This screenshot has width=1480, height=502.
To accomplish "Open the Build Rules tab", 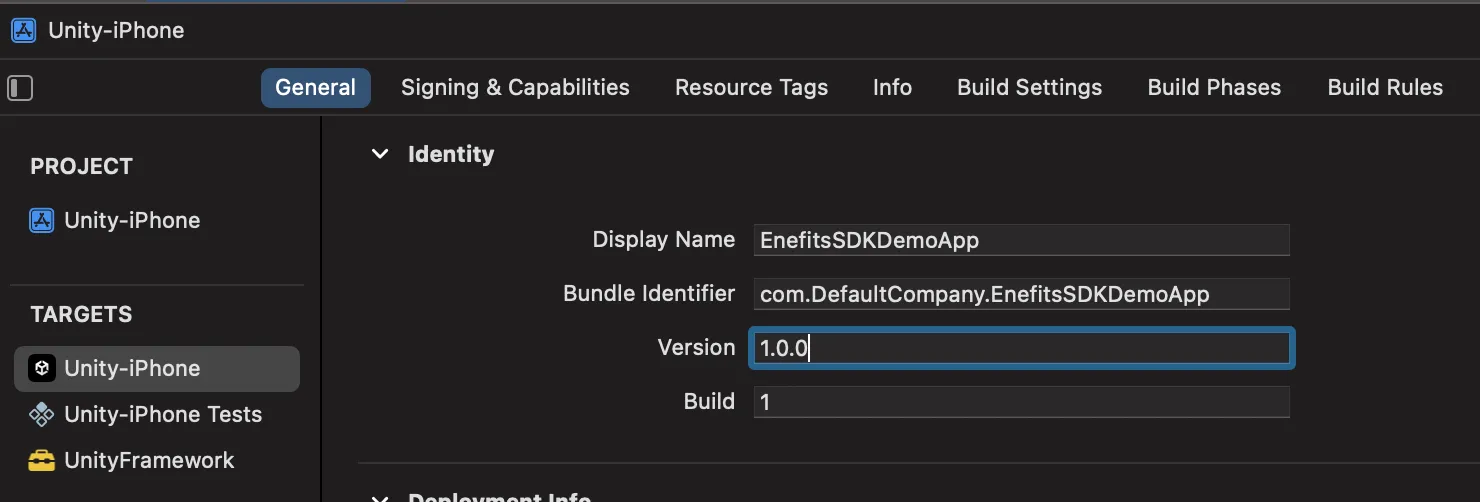I will click(x=1385, y=88).
